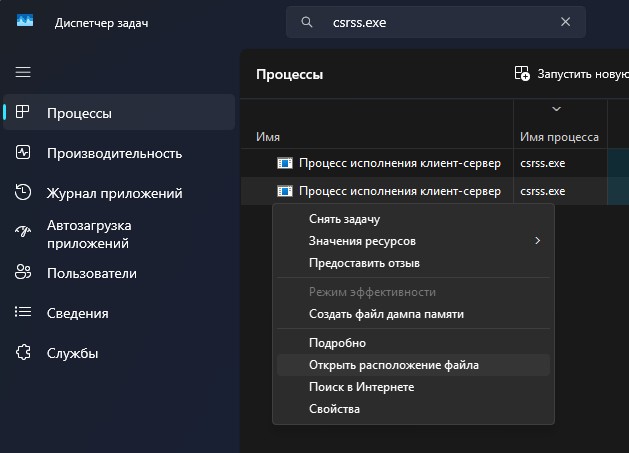Image resolution: width=629 pixels, height=453 pixels.
Task: Select Открыть расположение файла
Action: pos(413,365)
